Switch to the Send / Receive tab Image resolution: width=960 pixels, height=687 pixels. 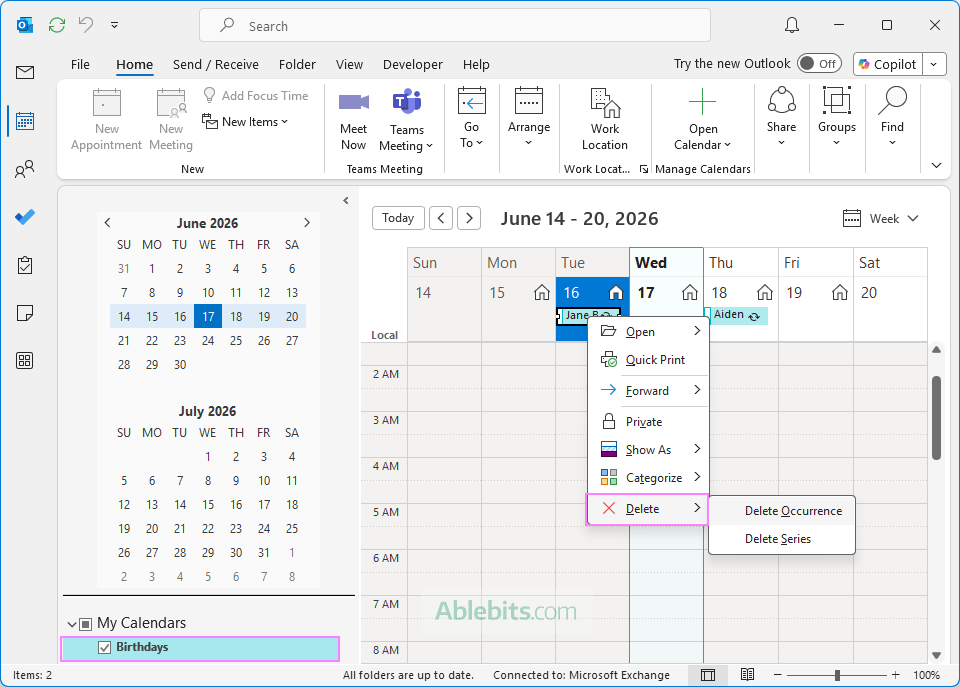[216, 64]
